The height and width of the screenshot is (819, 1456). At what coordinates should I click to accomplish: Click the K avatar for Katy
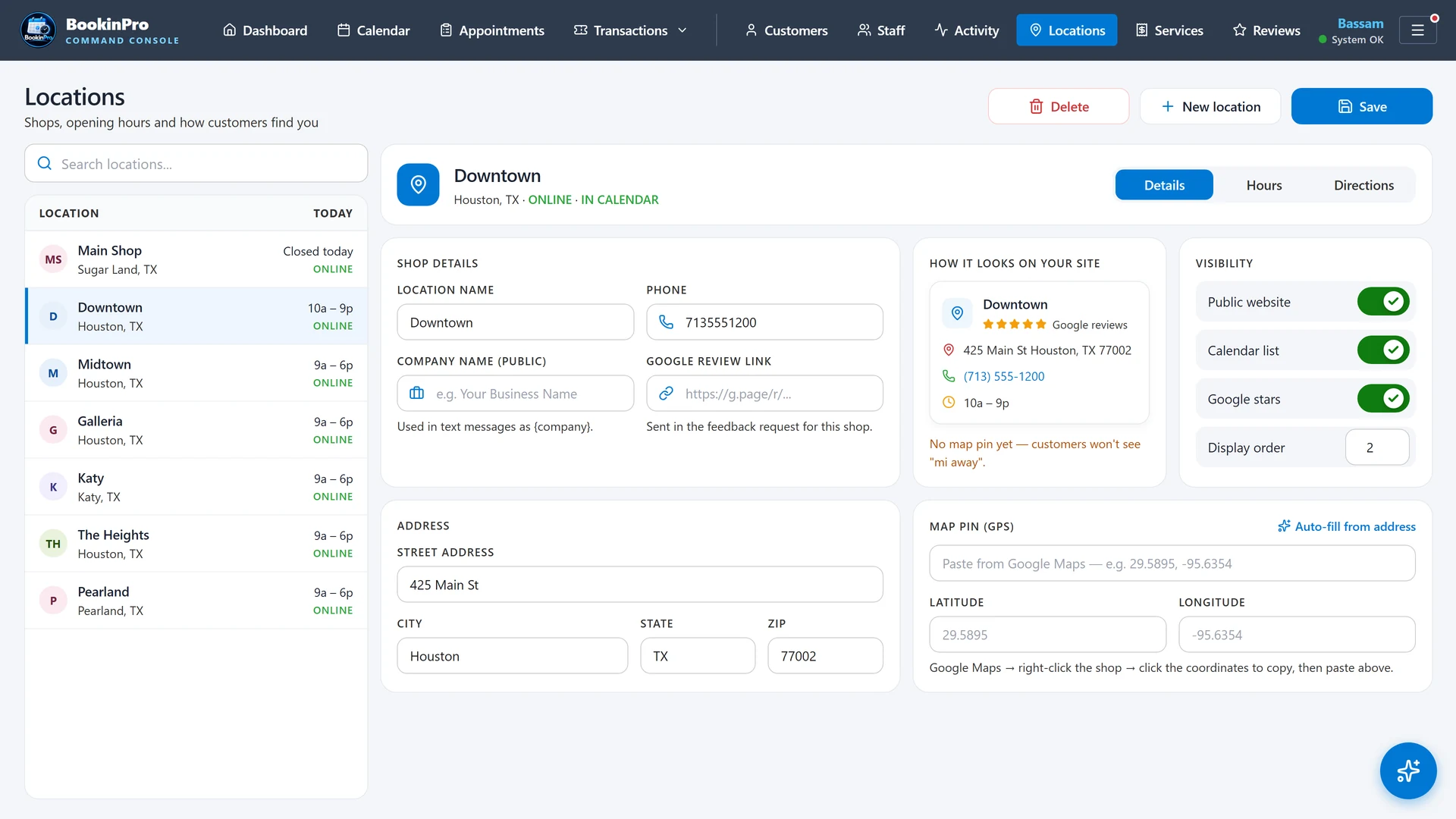point(53,487)
